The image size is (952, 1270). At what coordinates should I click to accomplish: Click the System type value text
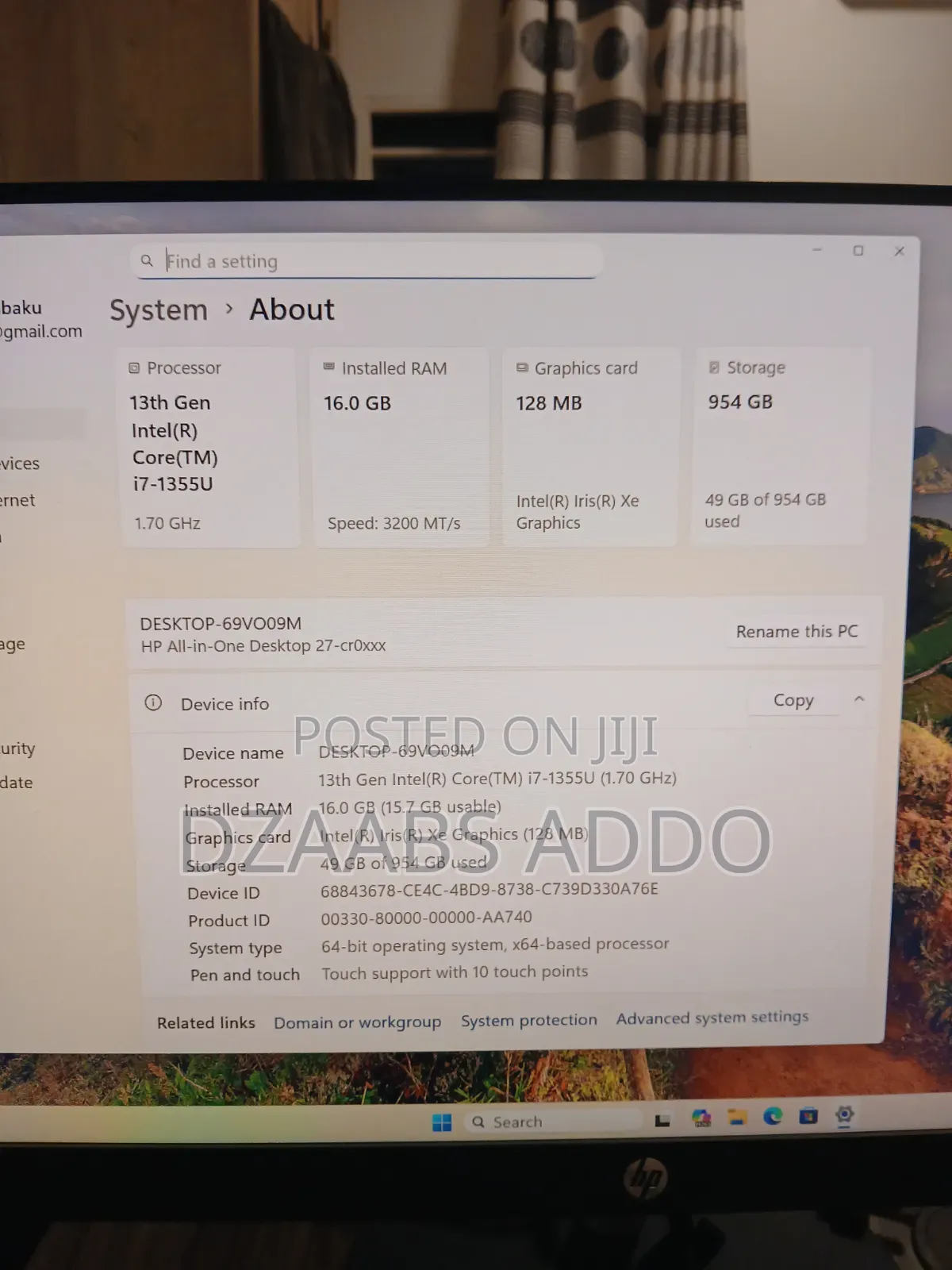[495, 945]
